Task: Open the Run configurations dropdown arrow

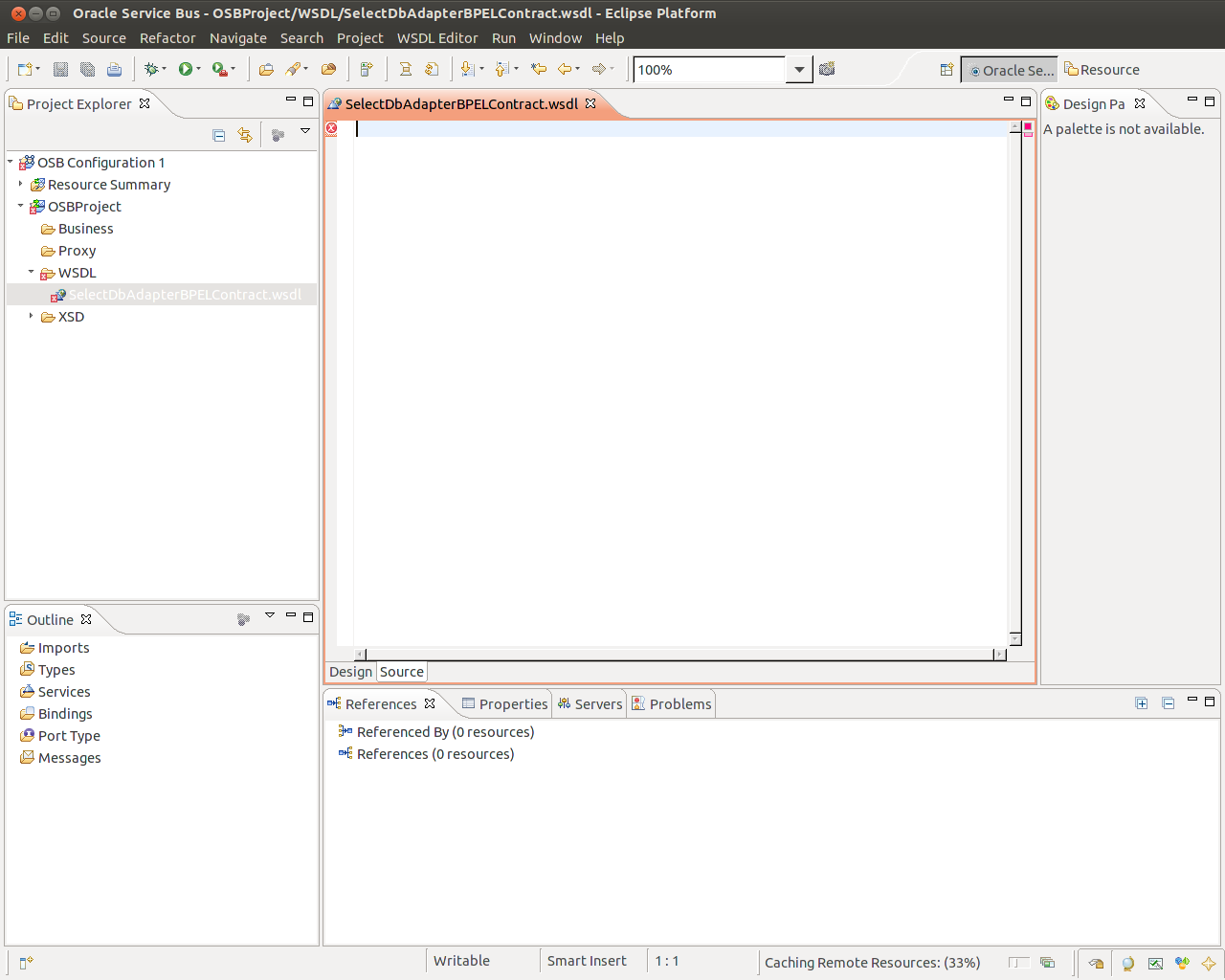Action: [198, 69]
